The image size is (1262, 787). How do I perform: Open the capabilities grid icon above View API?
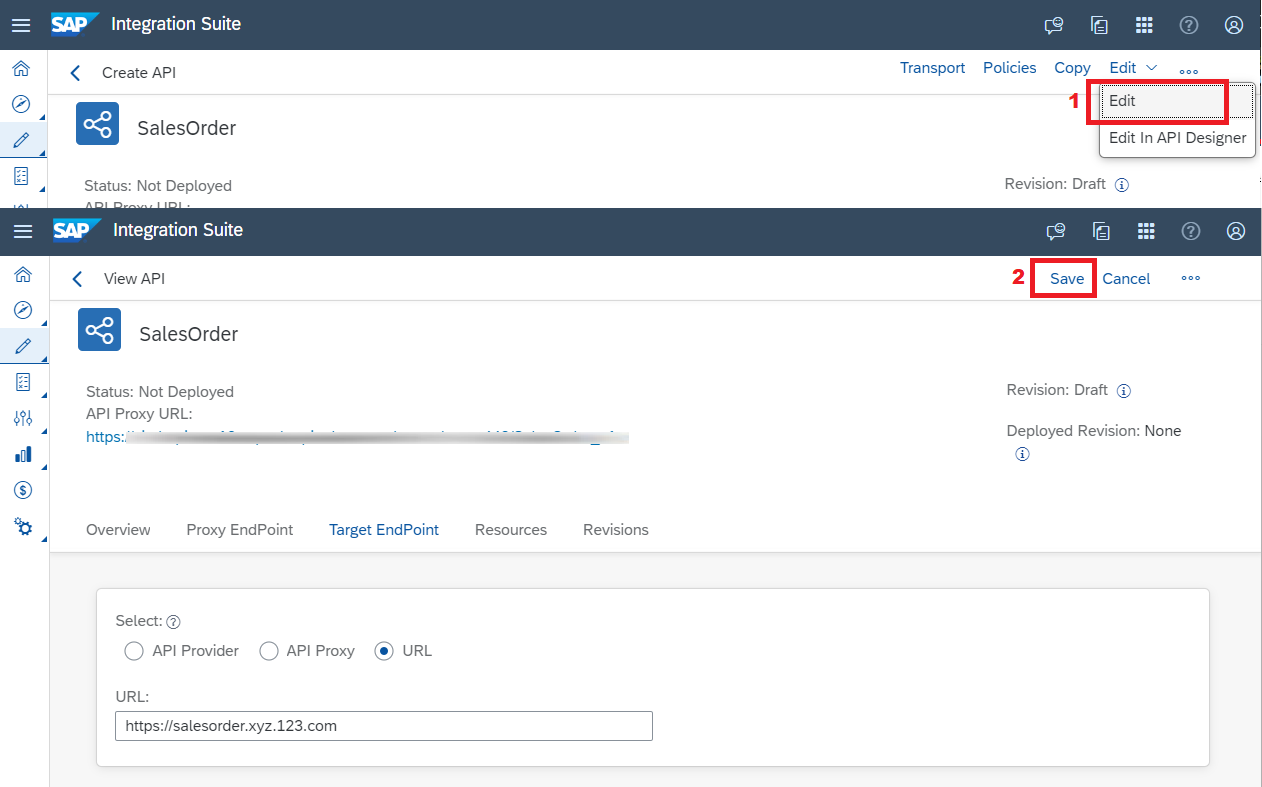1146,231
